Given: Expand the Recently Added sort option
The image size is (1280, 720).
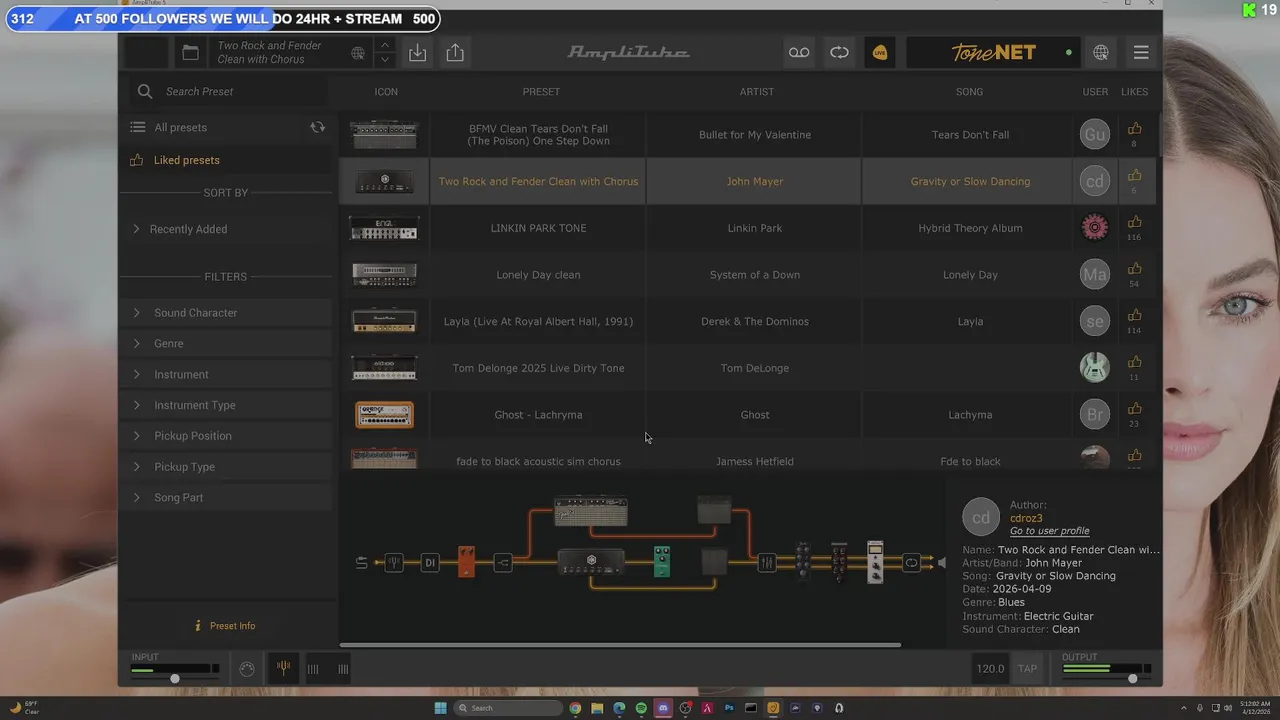Looking at the screenshot, I should point(226,229).
